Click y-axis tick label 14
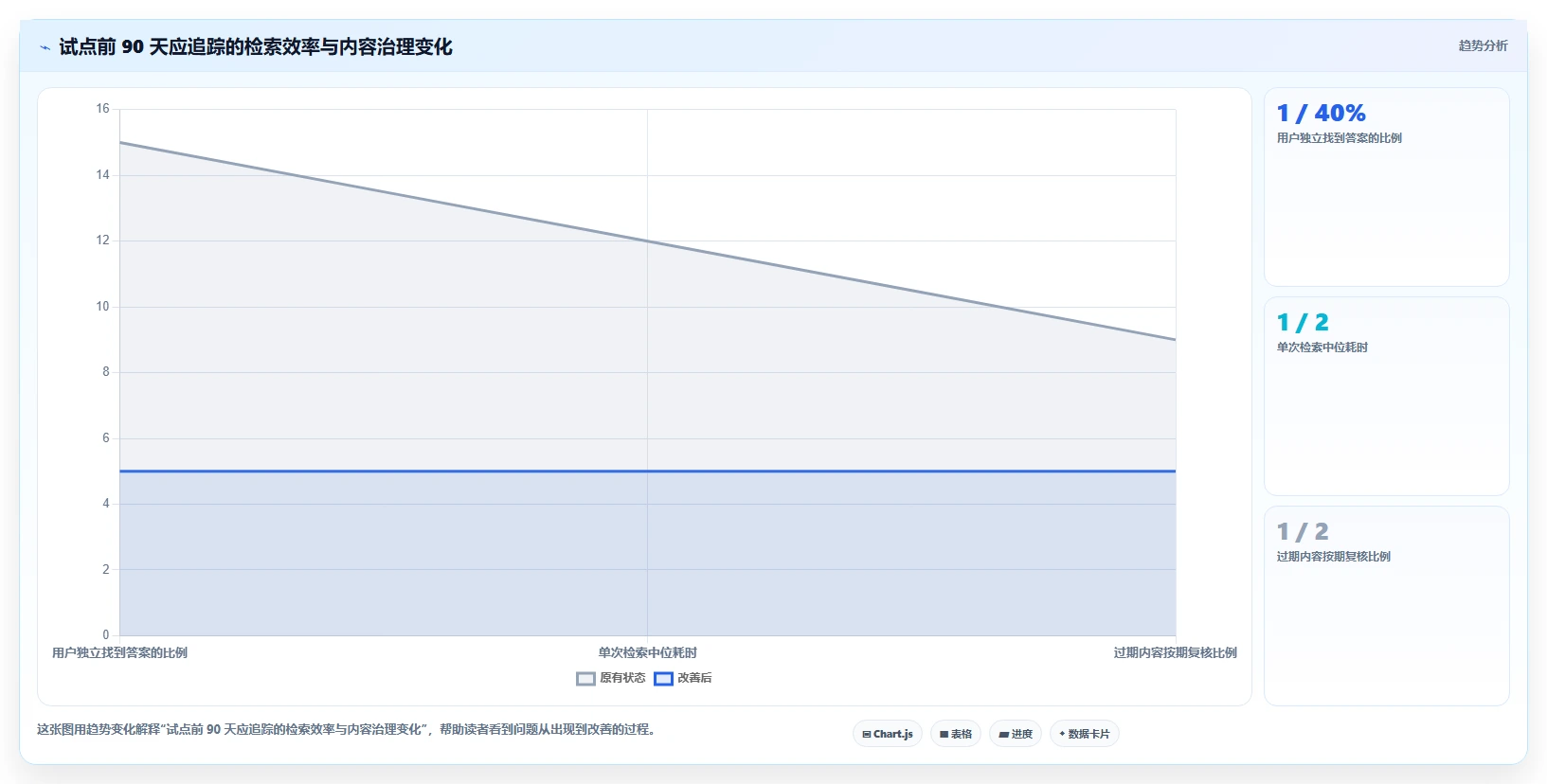The height and width of the screenshot is (784, 1547). pyautogui.click(x=102, y=174)
